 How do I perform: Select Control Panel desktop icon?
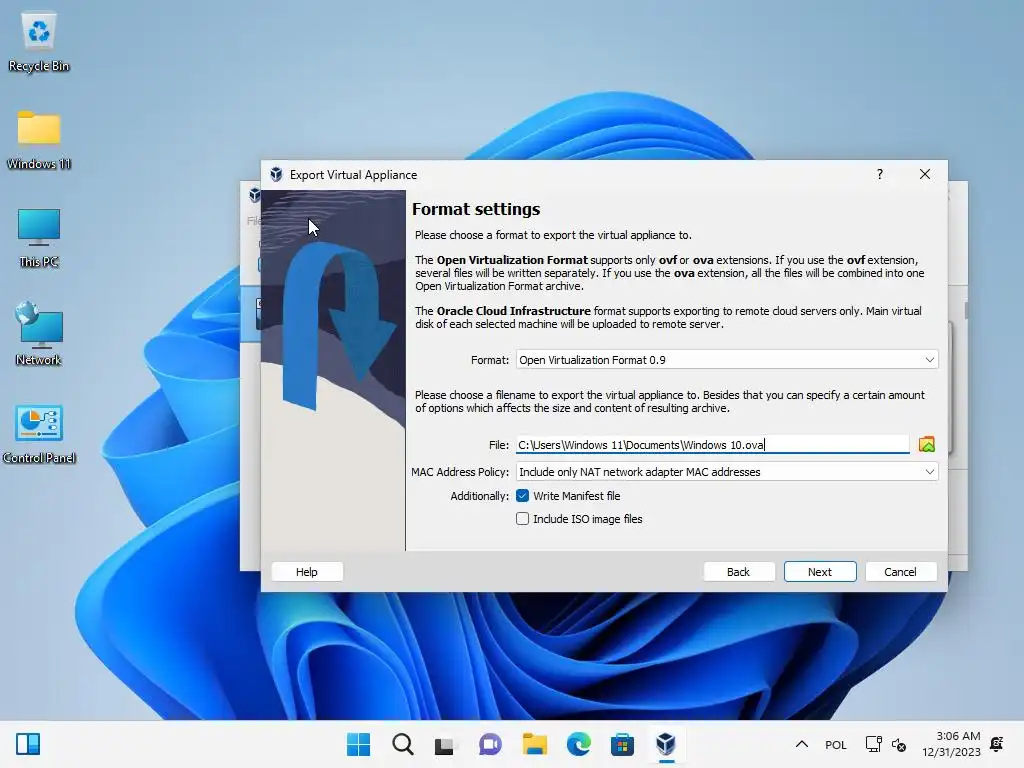39,434
